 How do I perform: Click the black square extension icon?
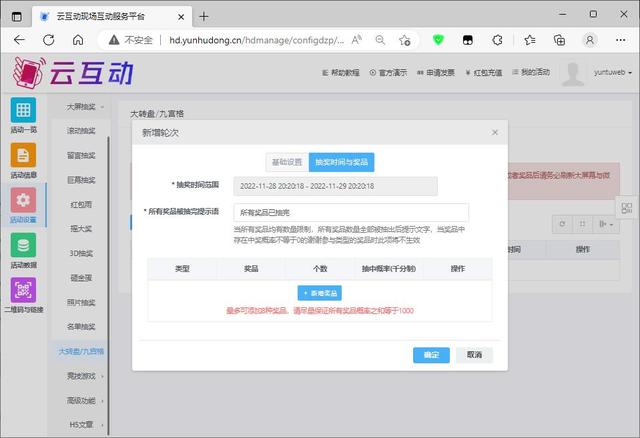(468, 40)
